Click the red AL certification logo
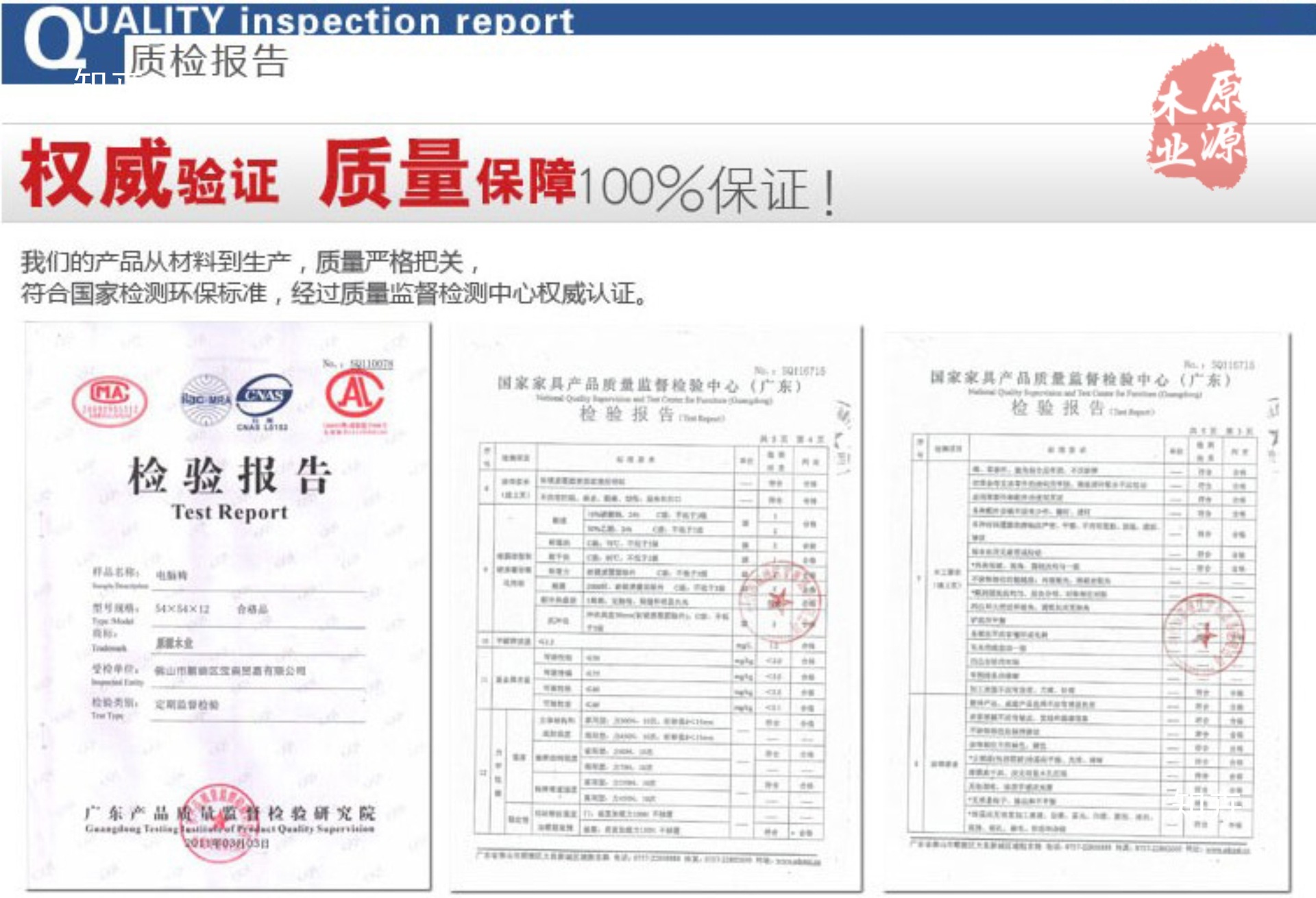Viewport: 1316px width, 898px height. click(x=354, y=395)
